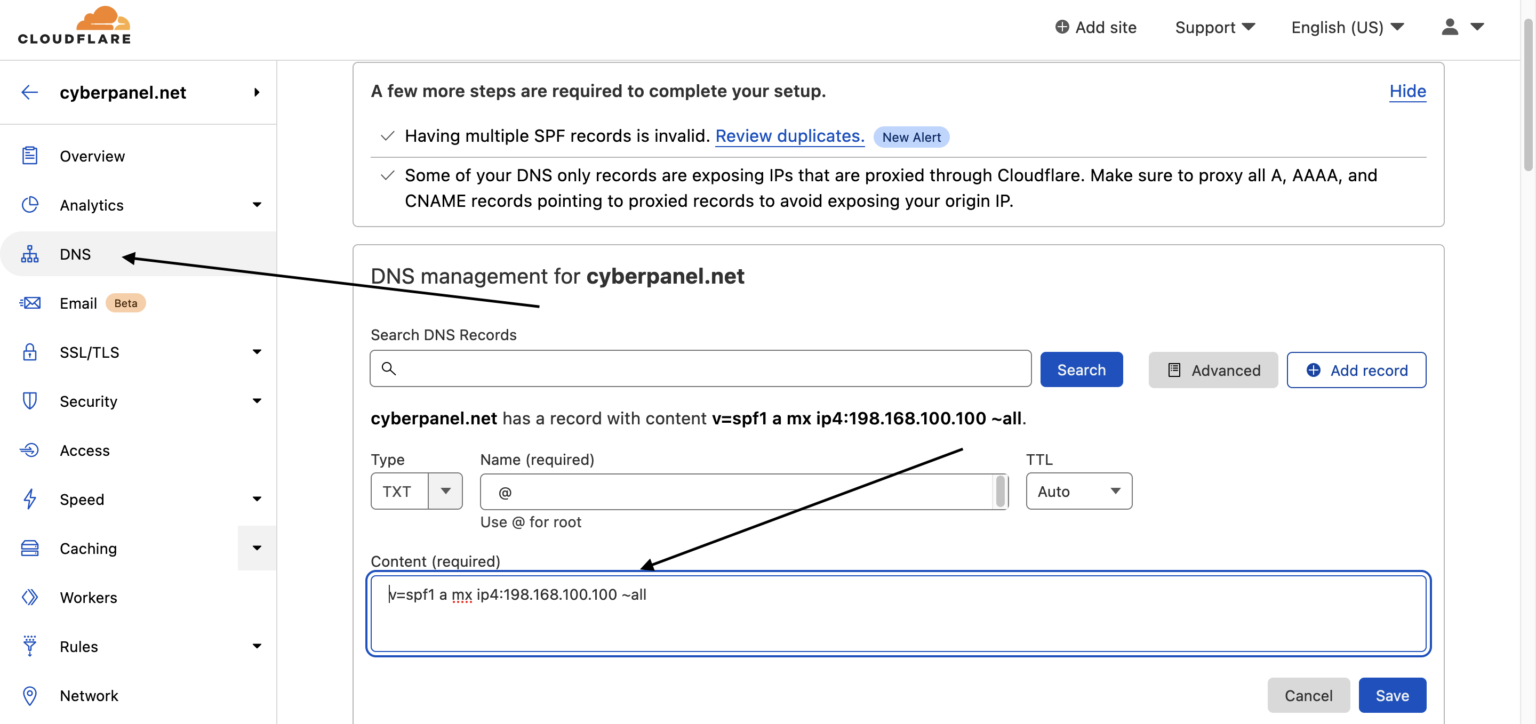This screenshot has width=1536, height=724.
Task: Click Cancel to discard record edit
Action: click(1308, 695)
